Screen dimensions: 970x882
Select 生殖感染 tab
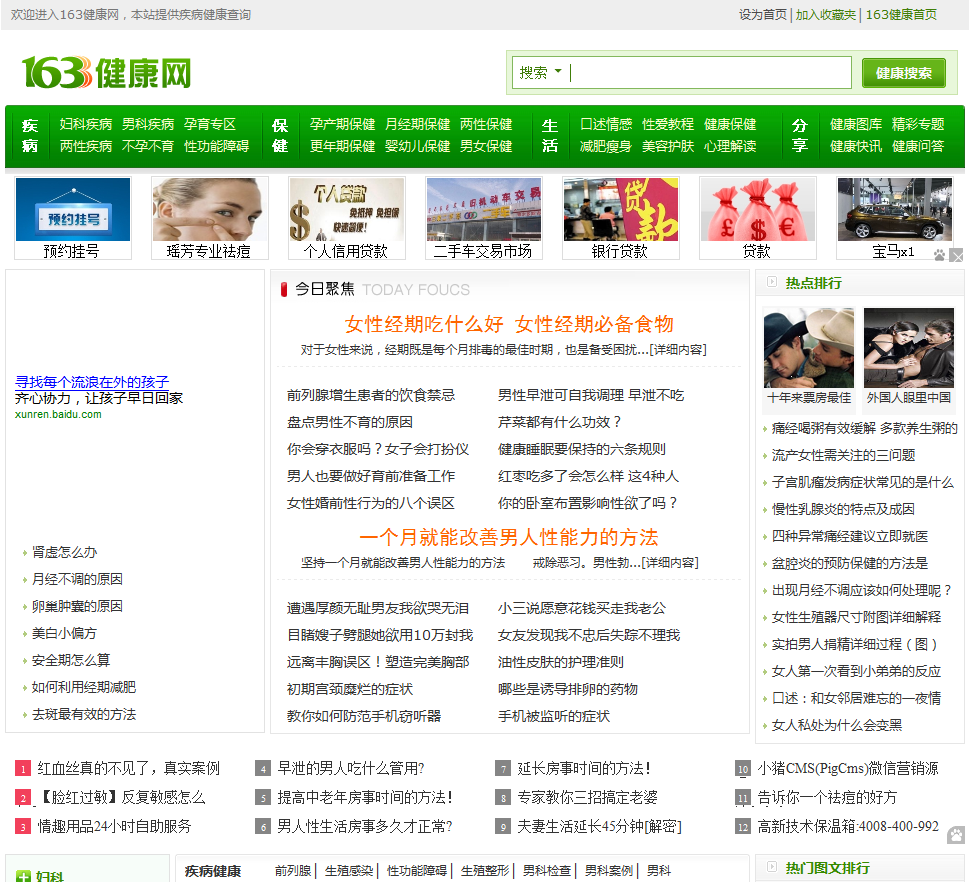click(x=349, y=871)
